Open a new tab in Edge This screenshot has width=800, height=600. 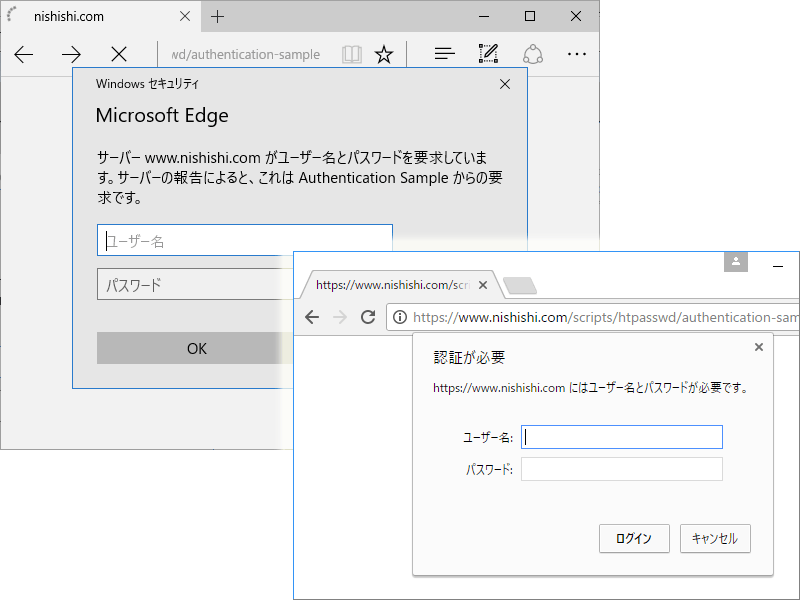[217, 17]
